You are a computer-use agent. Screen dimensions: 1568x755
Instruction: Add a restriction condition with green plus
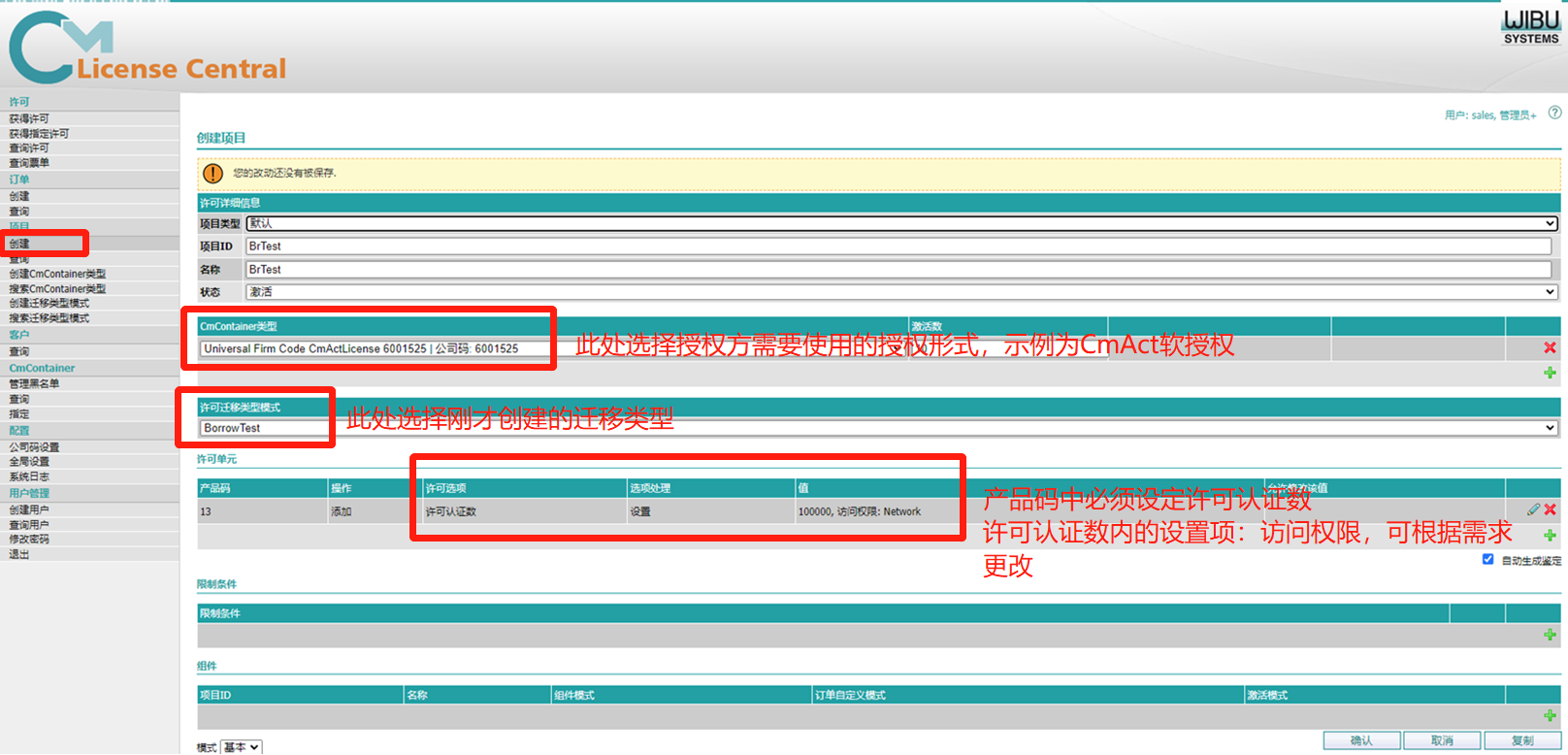tap(1550, 635)
